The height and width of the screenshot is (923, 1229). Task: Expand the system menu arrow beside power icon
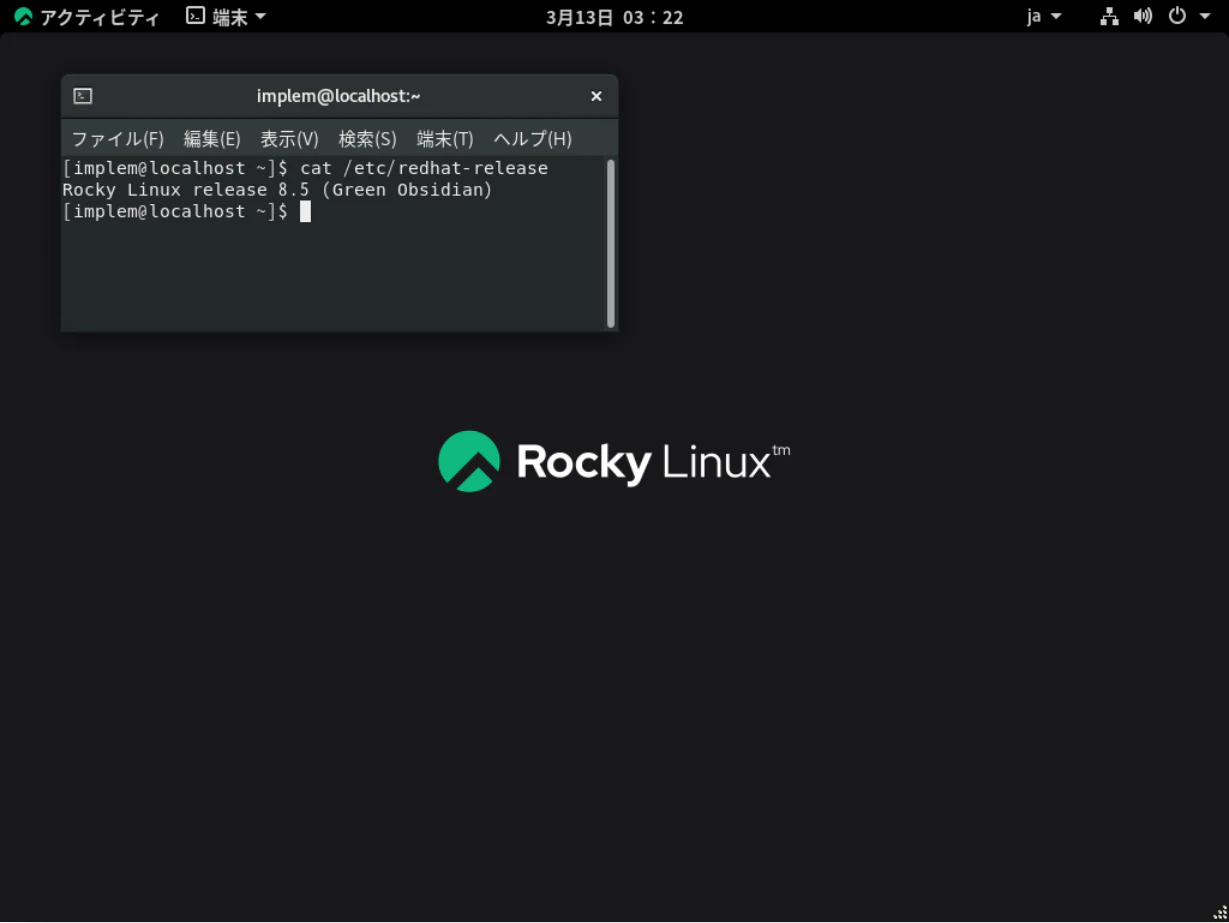(1205, 17)
